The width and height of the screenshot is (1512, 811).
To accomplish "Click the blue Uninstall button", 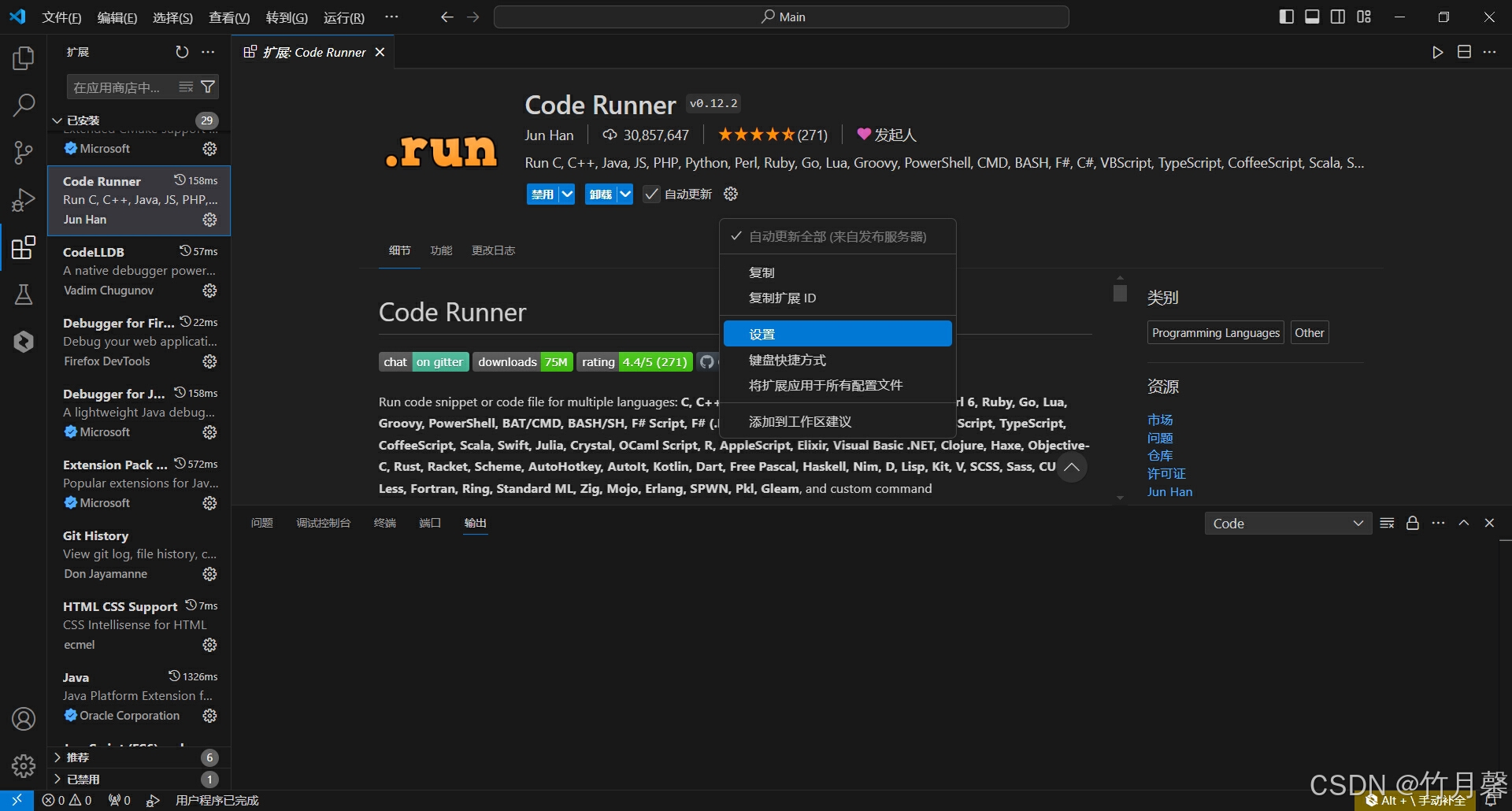I will coord(601,194).
